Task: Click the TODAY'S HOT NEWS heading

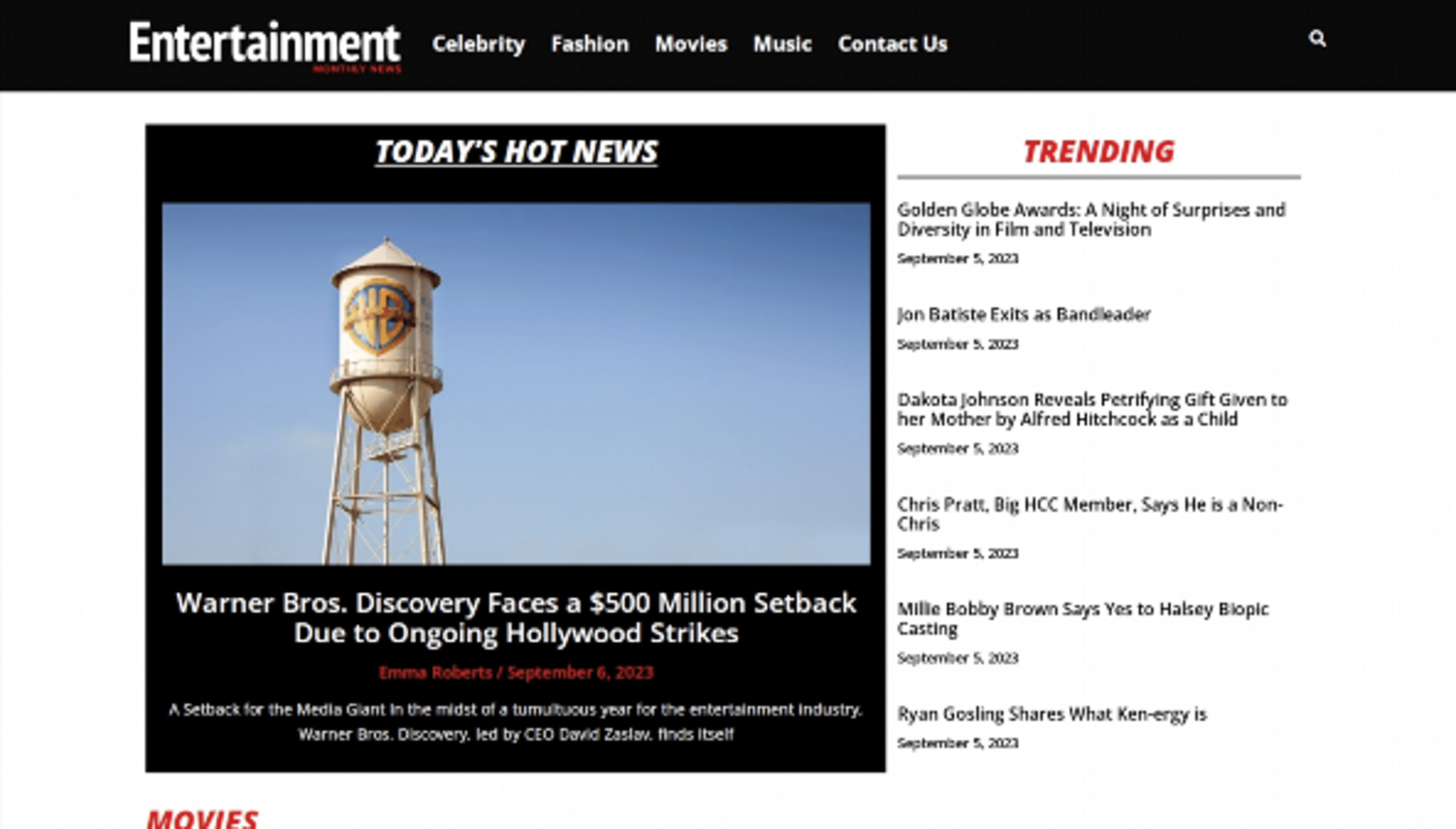Action: (x=516, y=151)
